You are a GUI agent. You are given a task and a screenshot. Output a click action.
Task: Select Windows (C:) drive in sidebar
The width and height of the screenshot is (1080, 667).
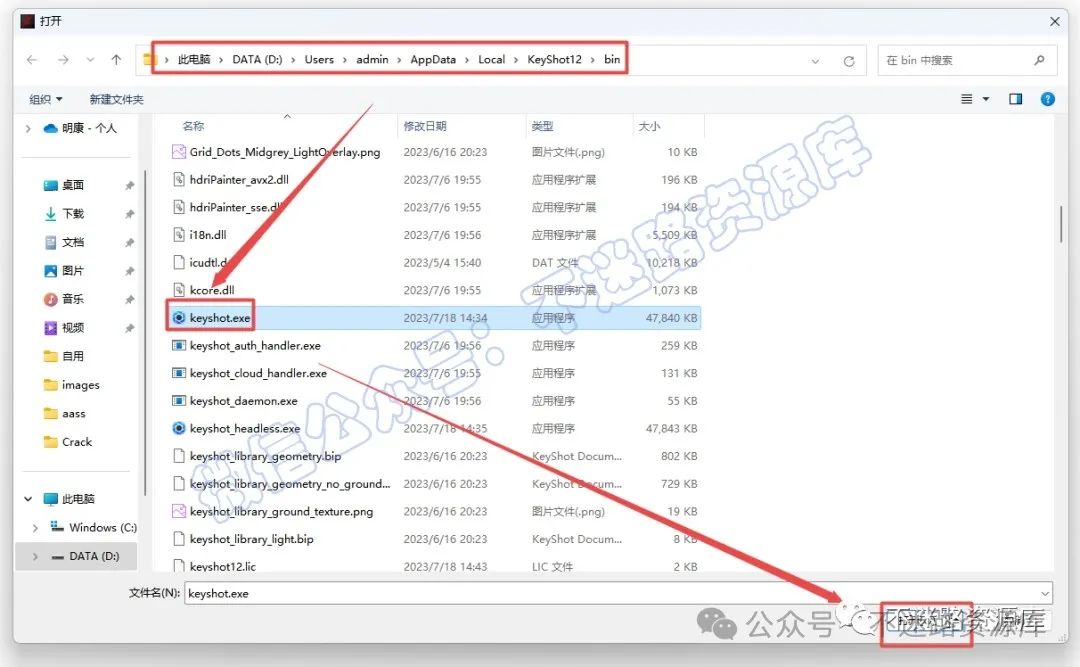pyautogui.click(x=93, y=528)
